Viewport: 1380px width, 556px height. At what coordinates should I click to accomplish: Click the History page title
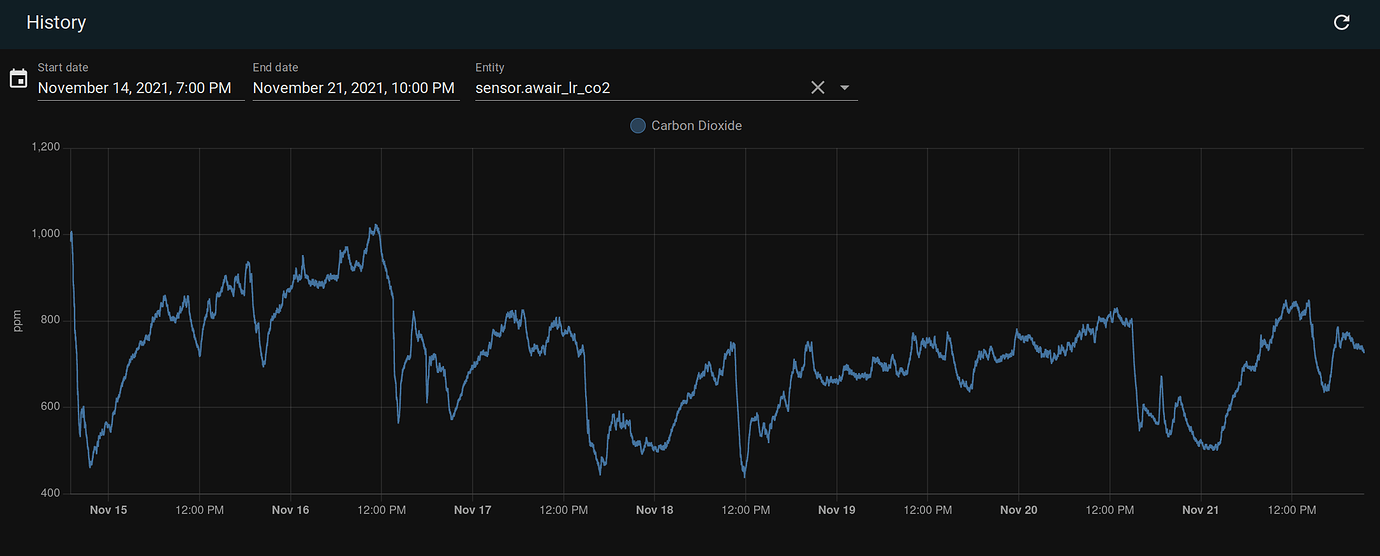[x=56, y=23]
